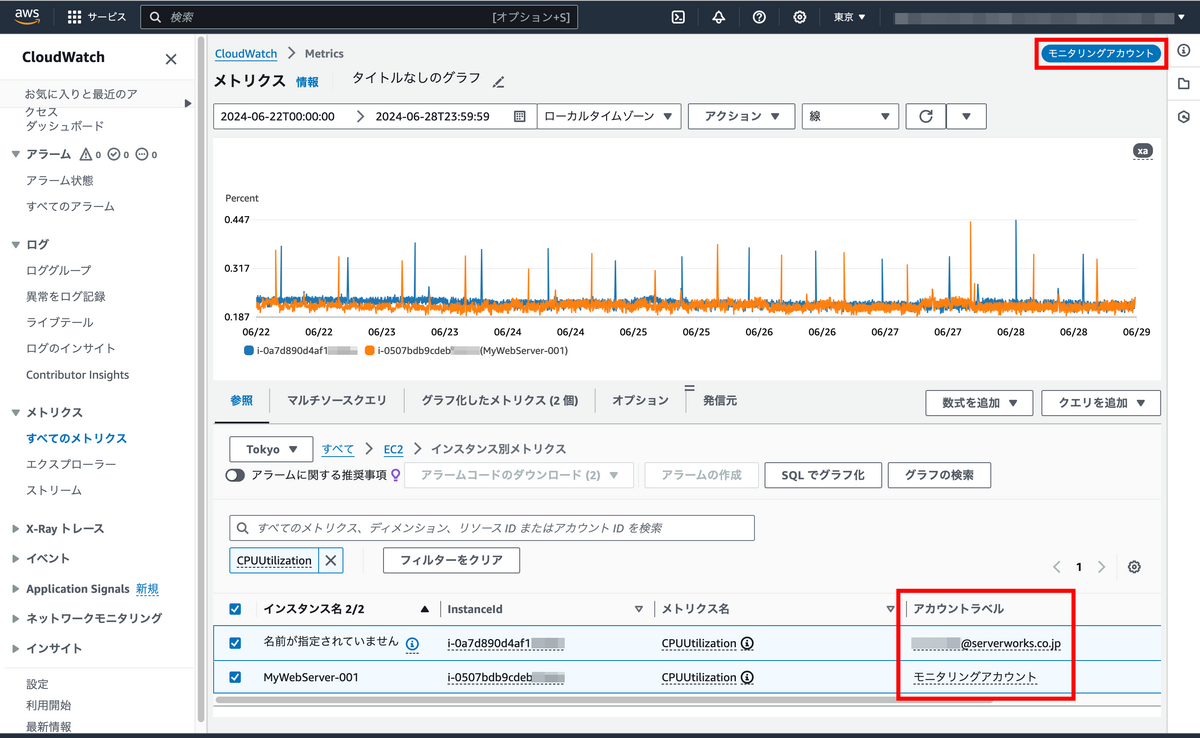Click the search magnifier in top bar

[x=154, y=17]
